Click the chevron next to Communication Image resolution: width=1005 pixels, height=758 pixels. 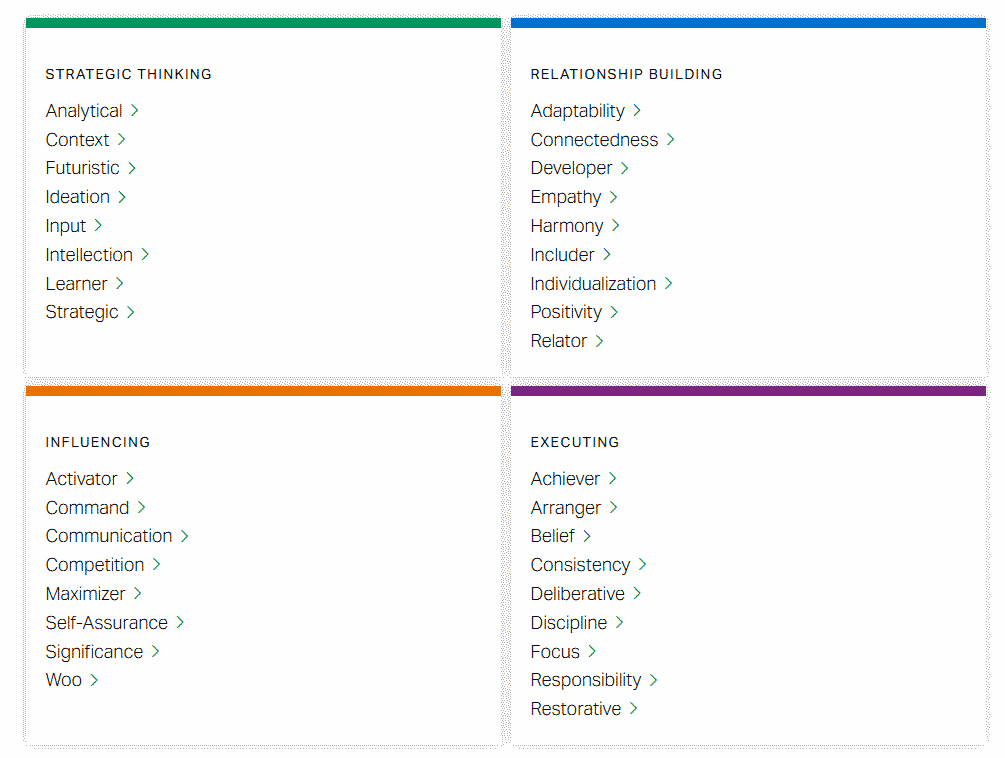tap(185, 536)
